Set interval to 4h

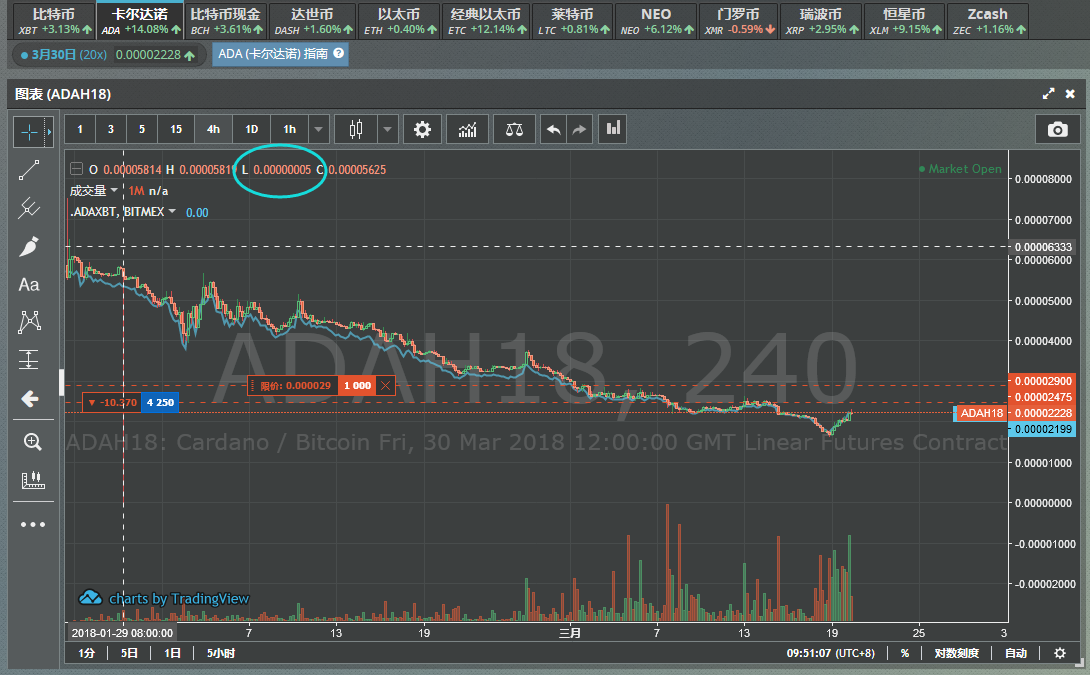click(x=213, y=129)
